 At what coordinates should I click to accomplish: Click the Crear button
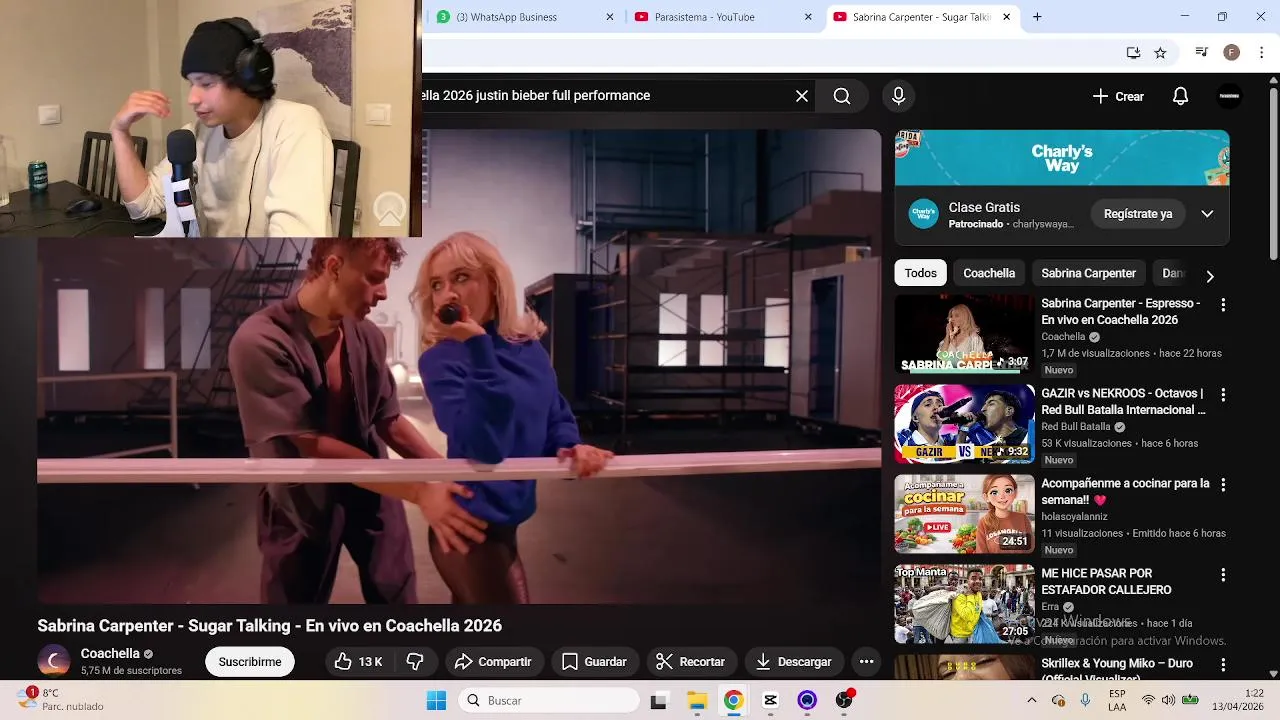1118,96
